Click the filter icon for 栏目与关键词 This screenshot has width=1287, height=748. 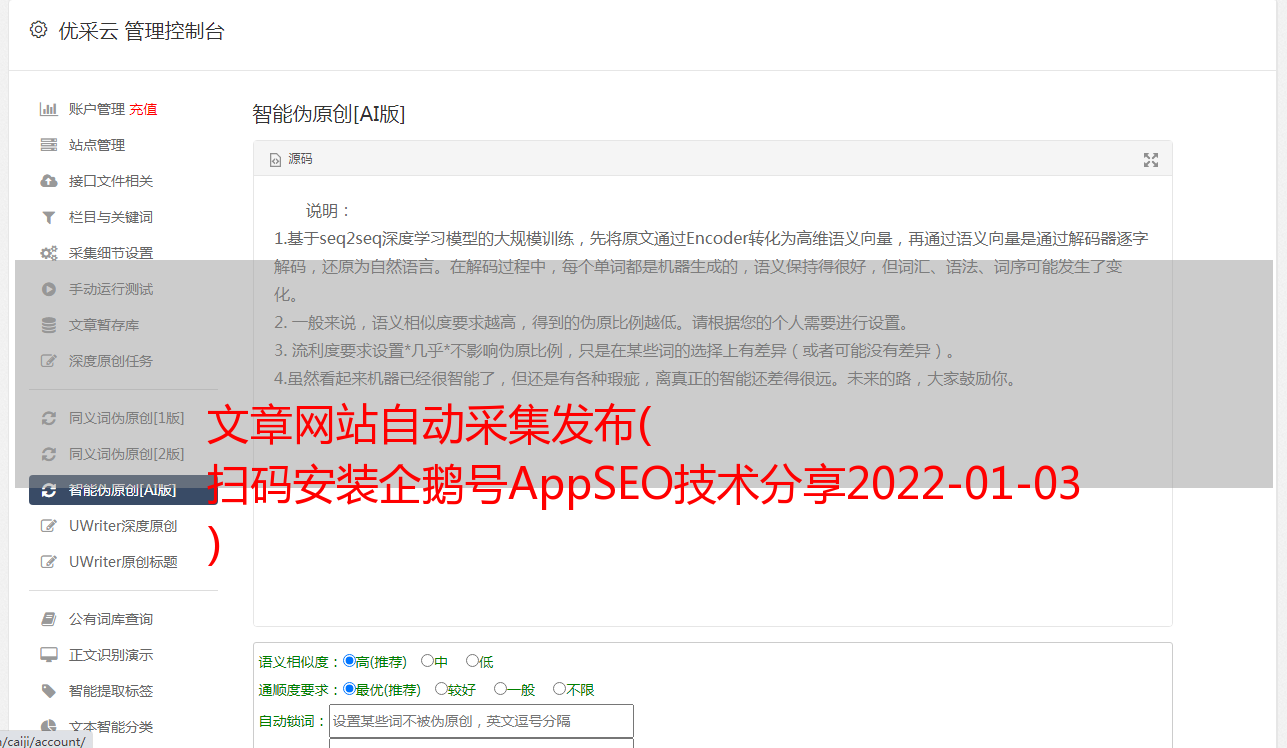point(48,217)
